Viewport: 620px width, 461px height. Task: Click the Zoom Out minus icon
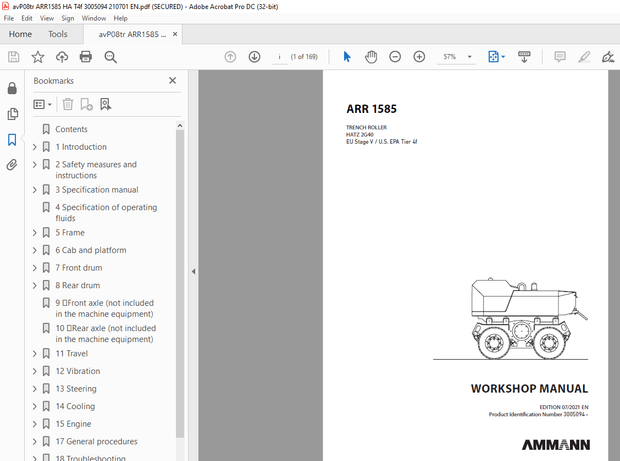click(394, 57)
